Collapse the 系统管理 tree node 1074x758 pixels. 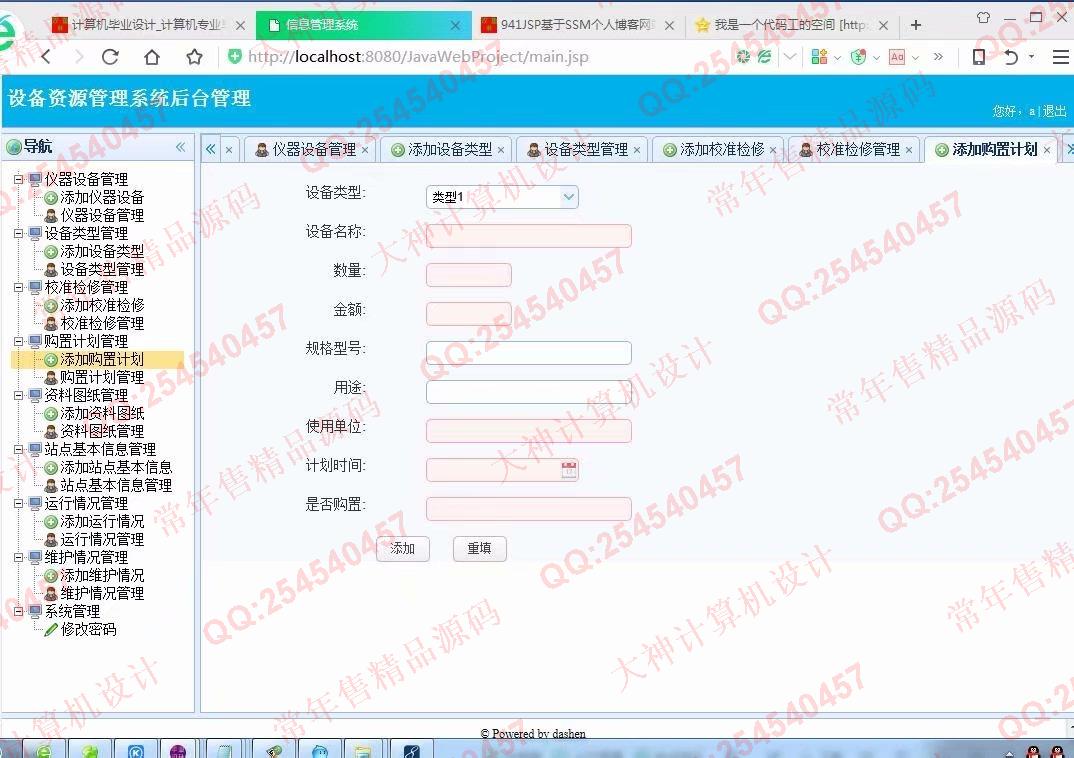point(18,611)
